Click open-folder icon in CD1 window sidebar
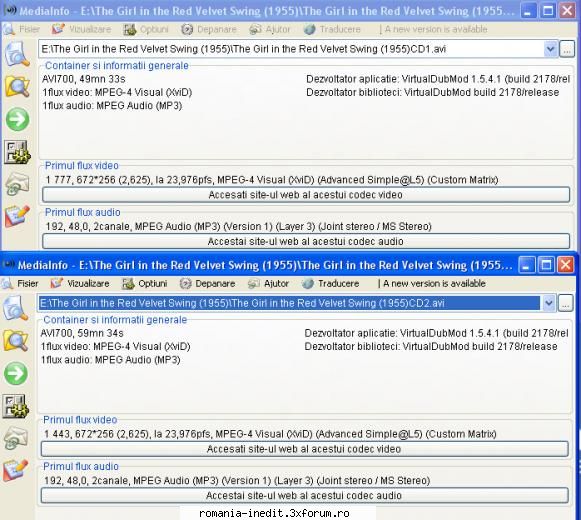 click(x=17, y=87)
